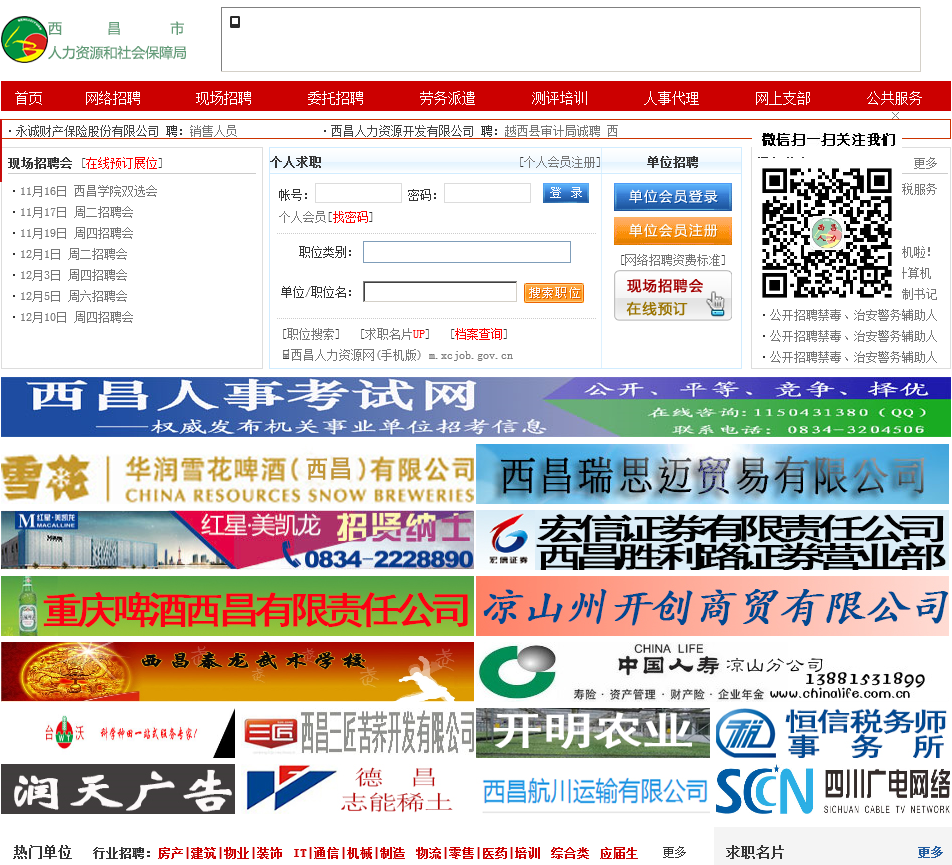Open 凉山州开创商贸有限公司 banner
952x865 pixels.
click(712, 606)
